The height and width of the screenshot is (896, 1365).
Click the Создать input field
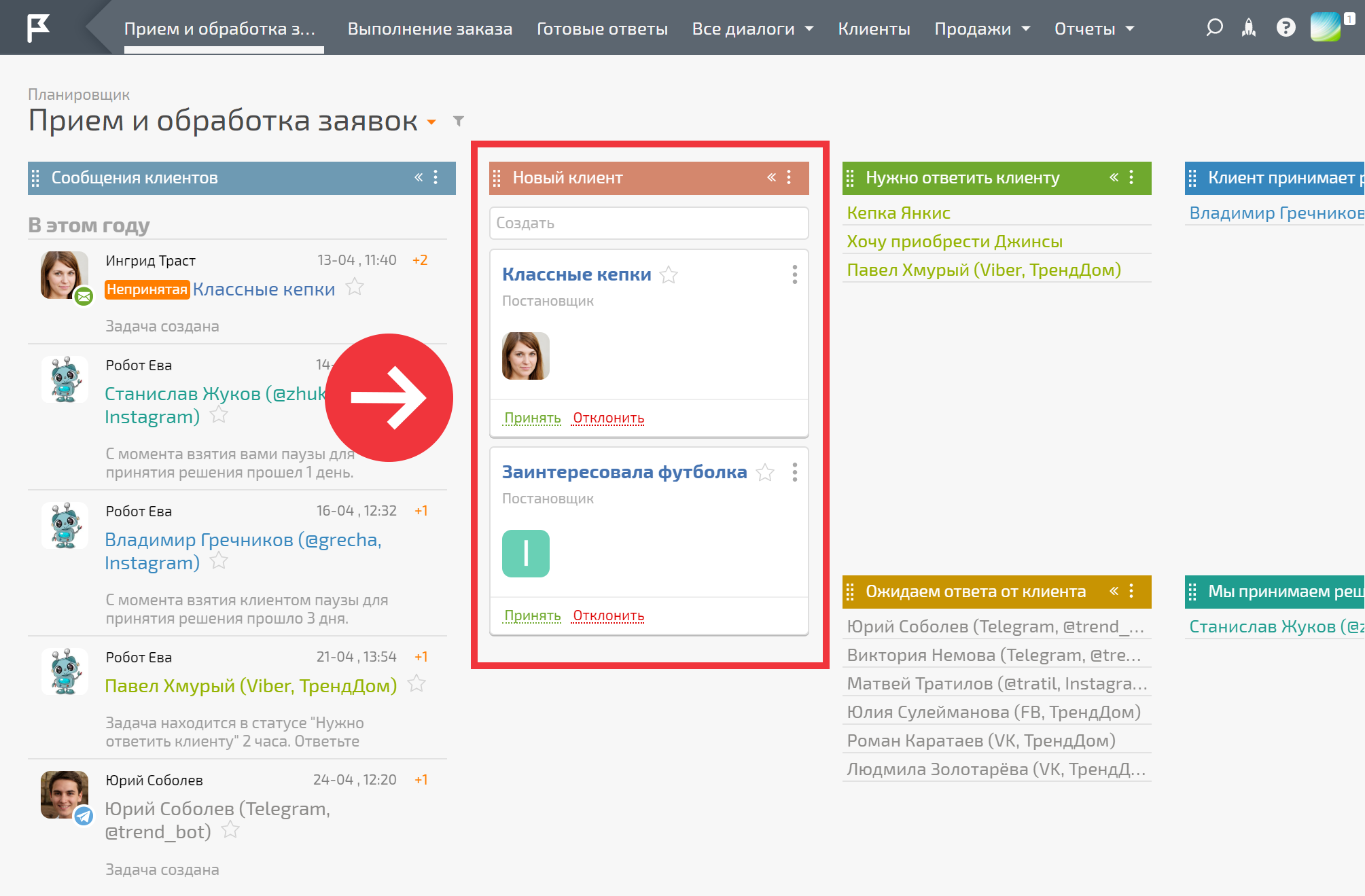click(649, 223)
